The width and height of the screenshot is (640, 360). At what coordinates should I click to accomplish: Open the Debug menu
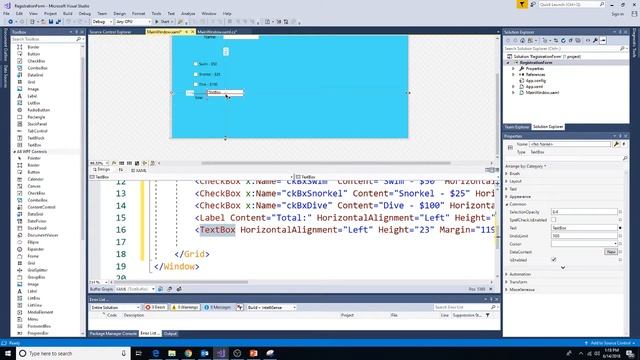click(84, 13)
